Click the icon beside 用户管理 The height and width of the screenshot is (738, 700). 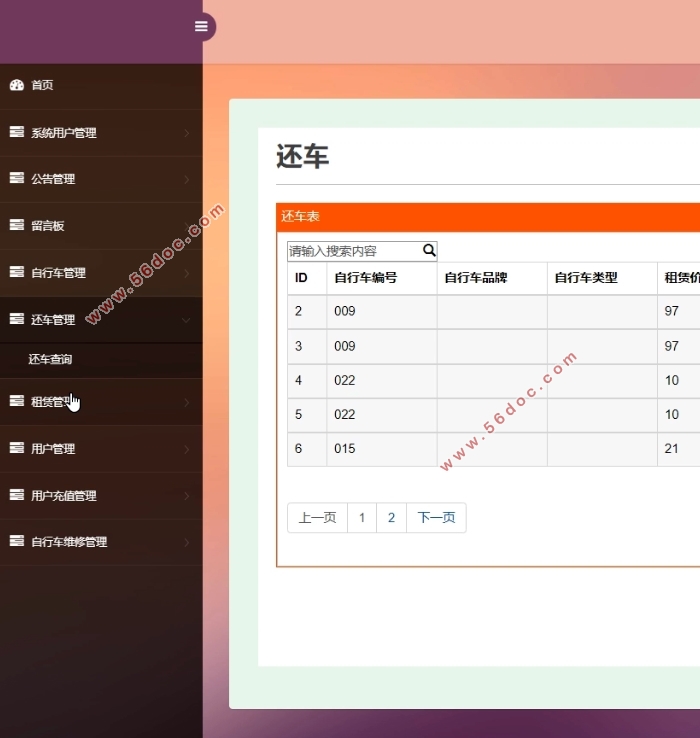[17, 448]
